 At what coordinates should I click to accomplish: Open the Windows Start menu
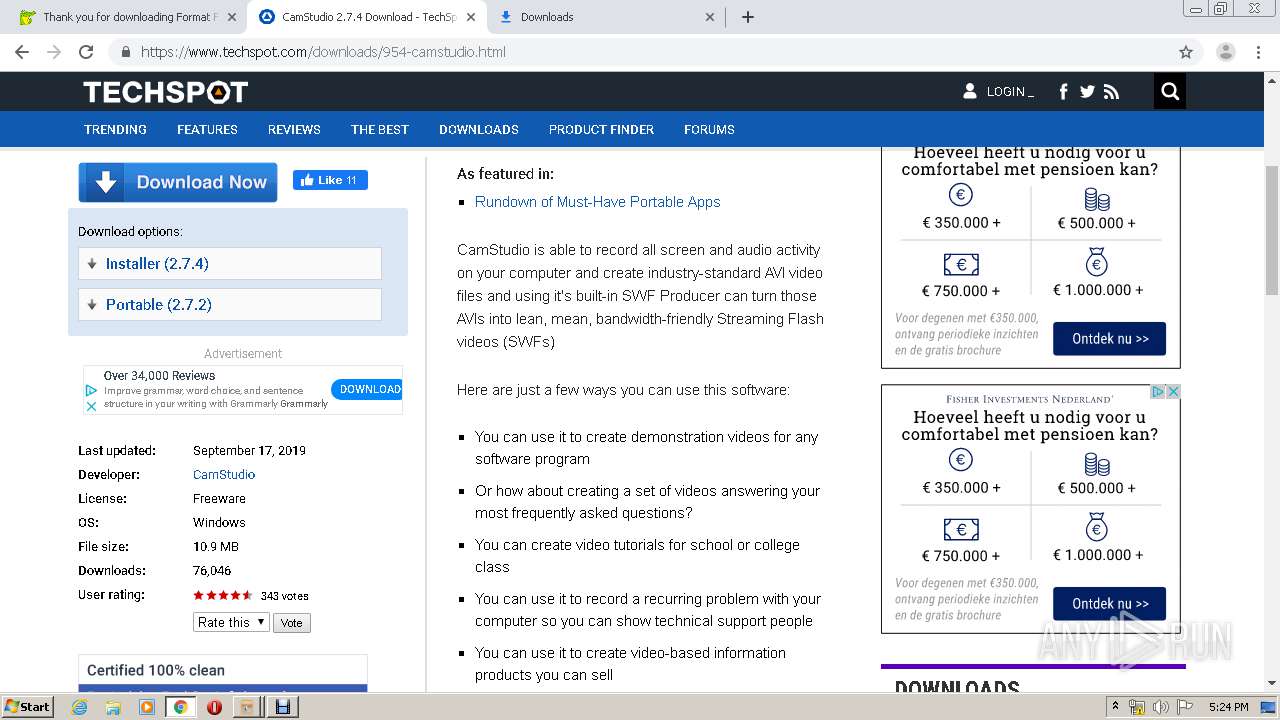[x=27, y=707]
